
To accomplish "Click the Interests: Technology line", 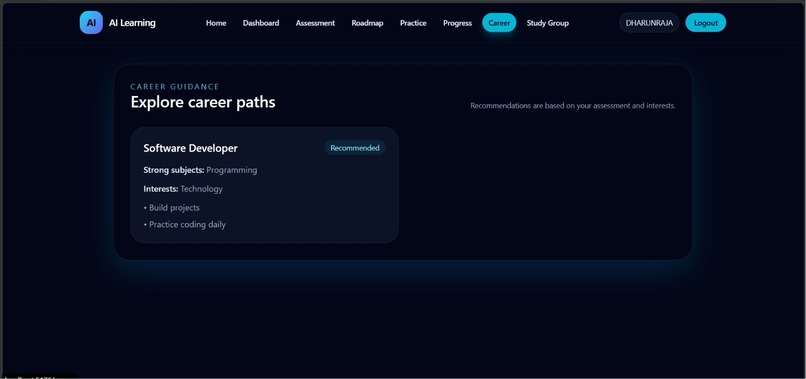I will (x=183, y=189).
